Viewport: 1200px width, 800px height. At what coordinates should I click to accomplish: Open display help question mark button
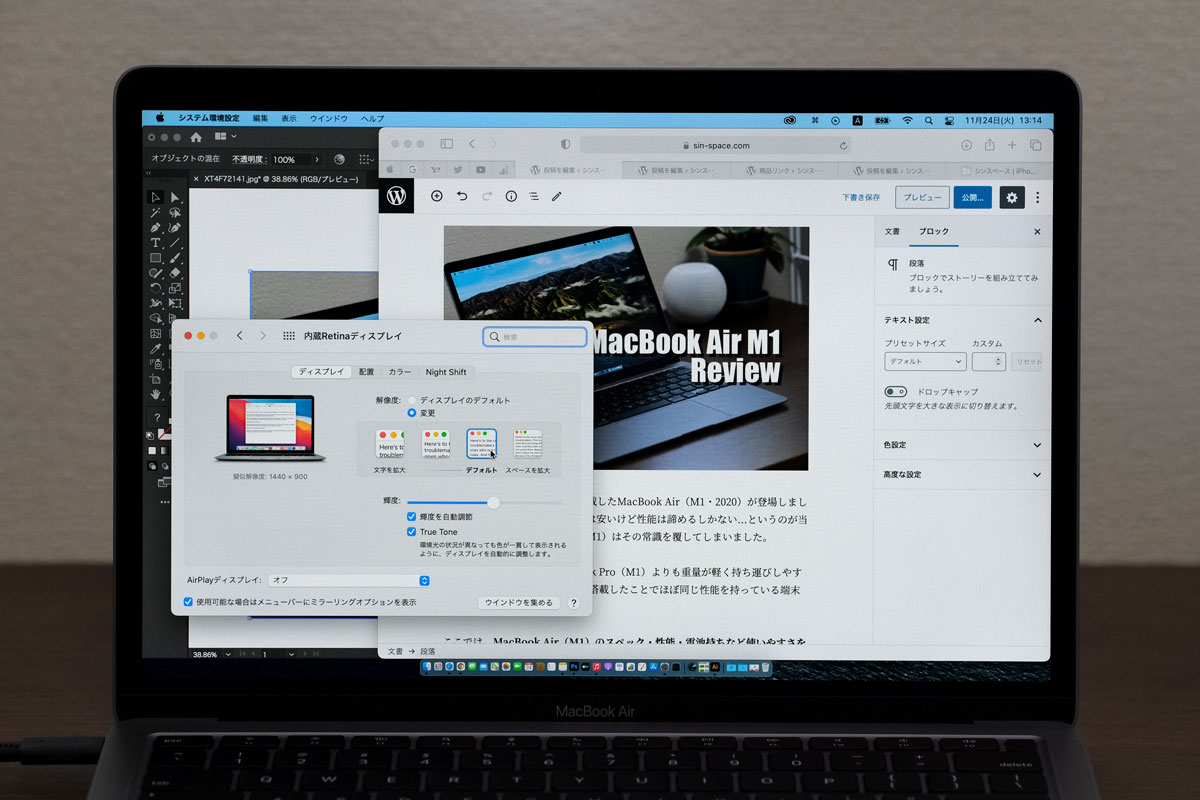(573, 603)
